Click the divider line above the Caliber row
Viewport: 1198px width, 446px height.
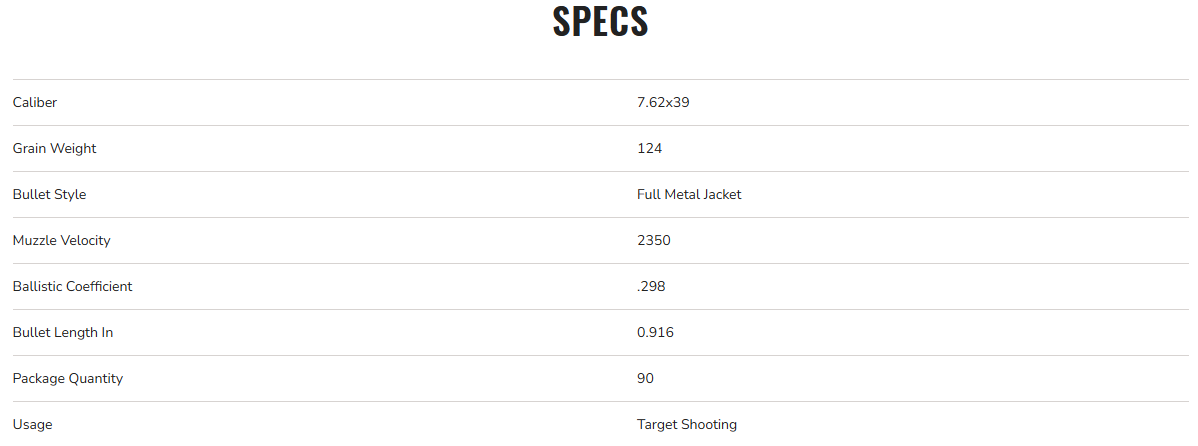click(x=600, y=79)
